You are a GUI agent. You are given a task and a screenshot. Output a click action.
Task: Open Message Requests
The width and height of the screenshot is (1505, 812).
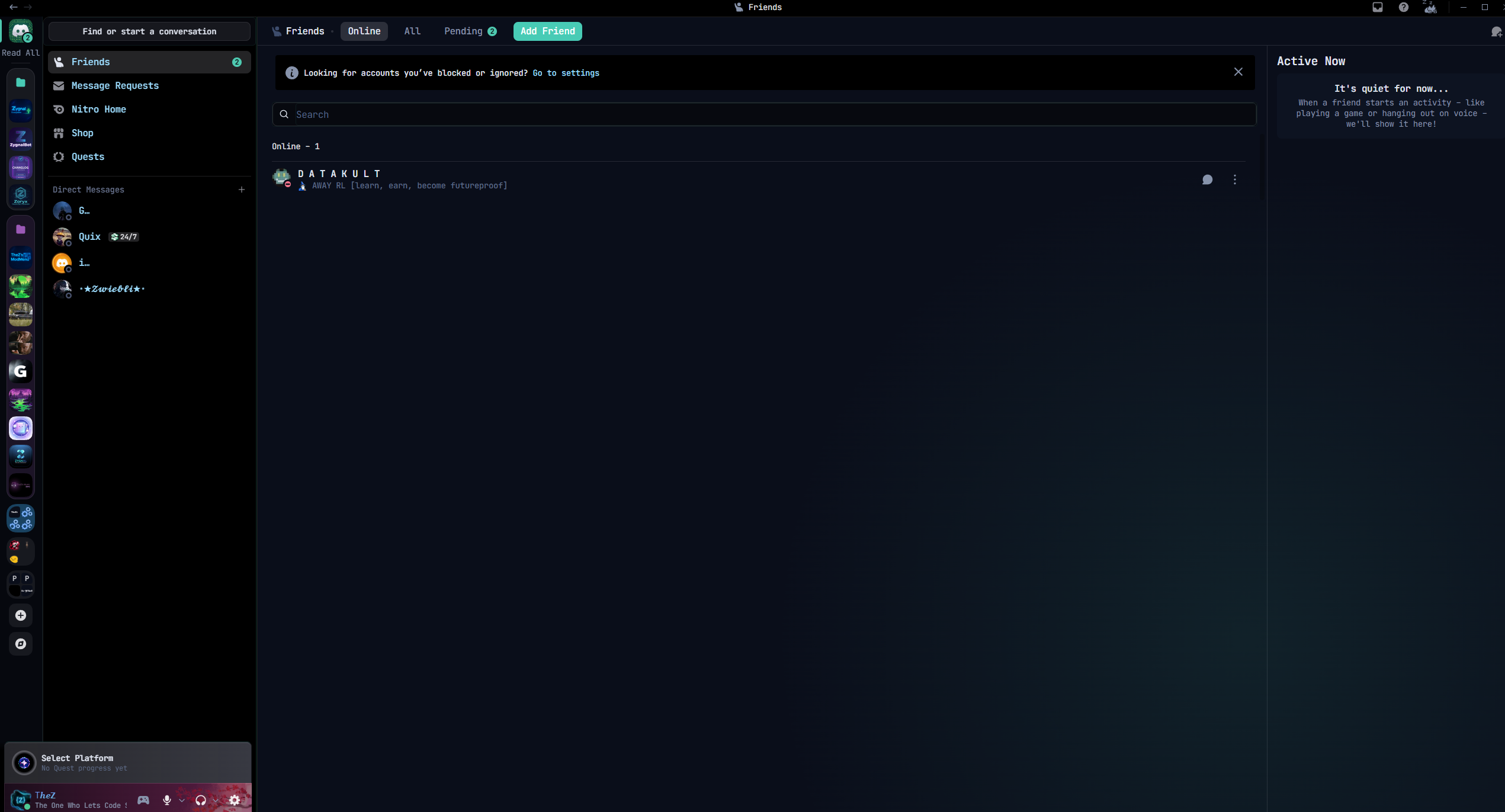(149, 86)
